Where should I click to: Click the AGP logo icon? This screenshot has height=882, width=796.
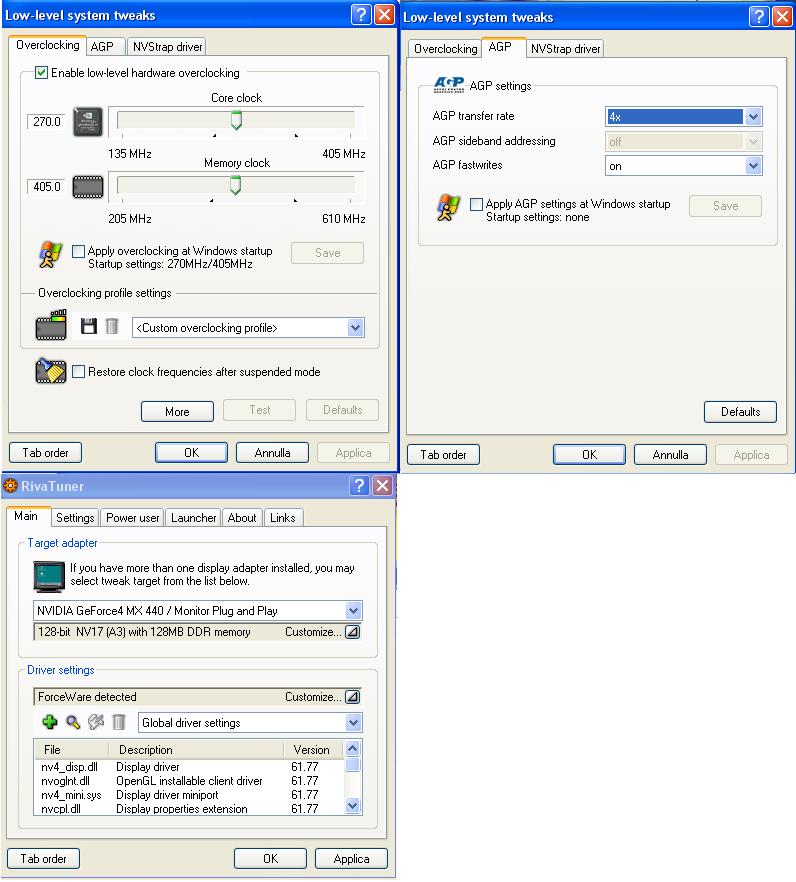tap(449, 84)
